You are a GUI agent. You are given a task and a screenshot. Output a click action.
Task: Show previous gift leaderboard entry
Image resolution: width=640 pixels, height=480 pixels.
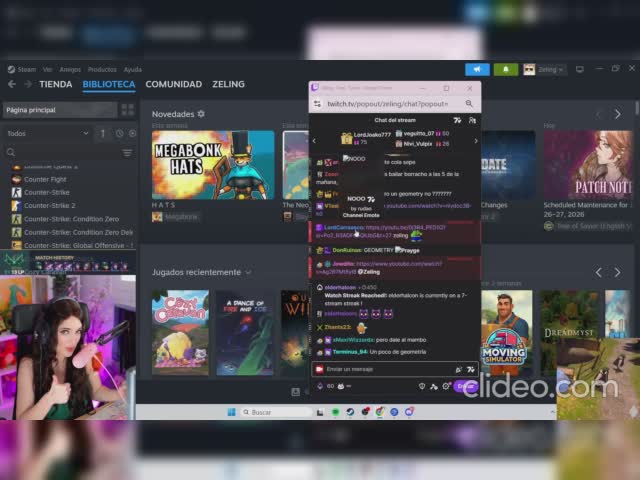point(314,141)
